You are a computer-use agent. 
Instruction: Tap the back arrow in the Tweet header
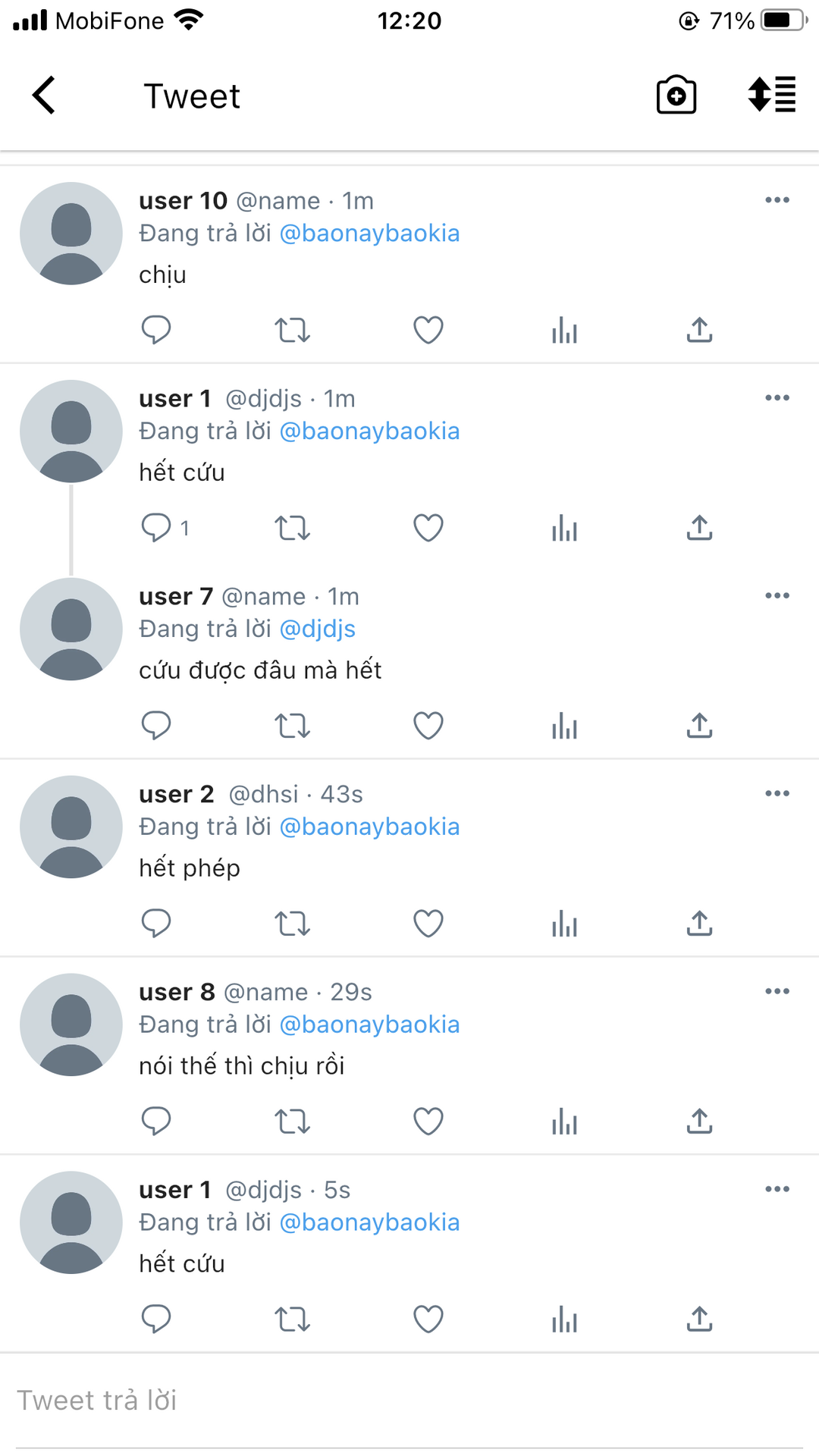[44, 96]
